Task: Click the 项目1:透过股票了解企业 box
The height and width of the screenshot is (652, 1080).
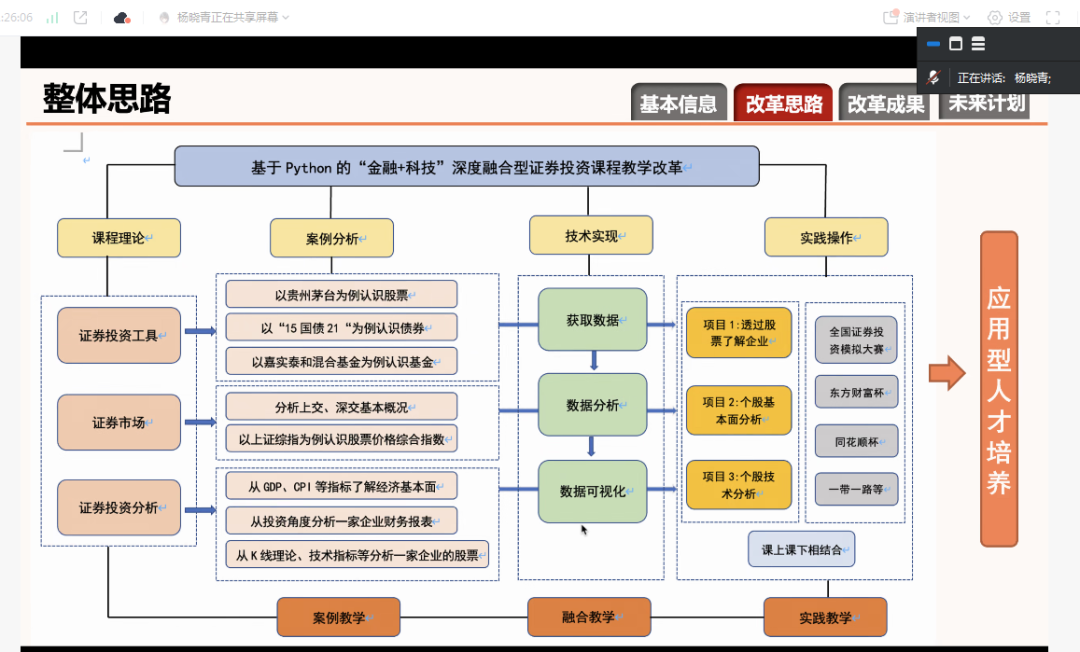Action: 739,333
